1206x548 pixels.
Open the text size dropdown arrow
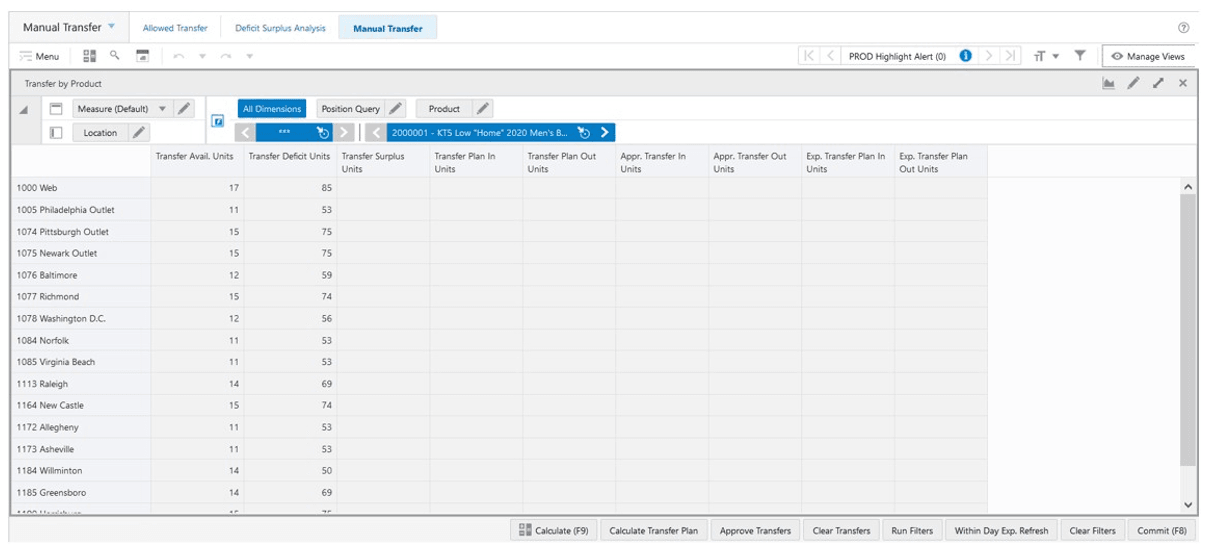[x=1056, y=56]
